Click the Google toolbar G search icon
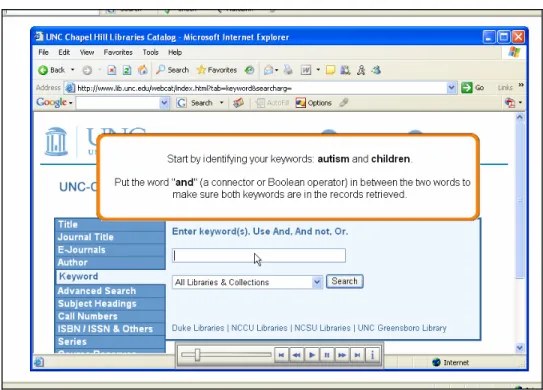Viewport: 543px width, 390px height. [181, 103]
